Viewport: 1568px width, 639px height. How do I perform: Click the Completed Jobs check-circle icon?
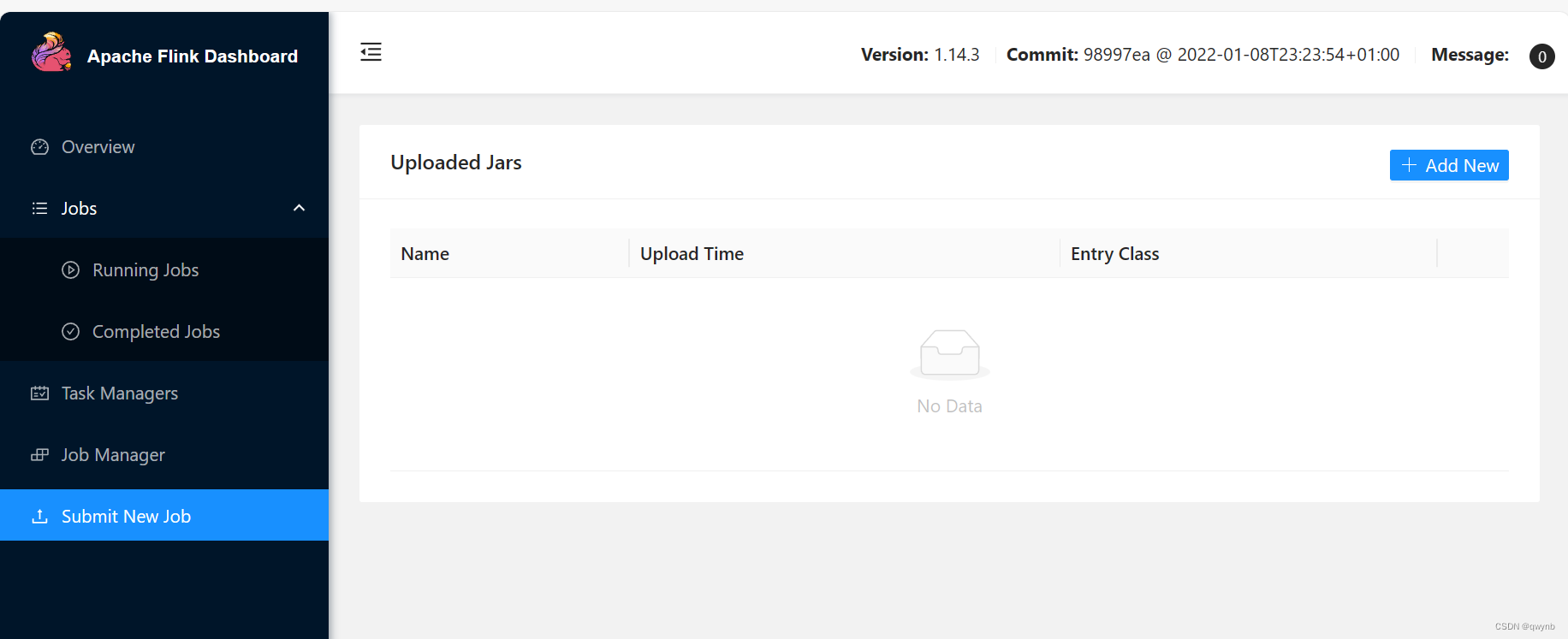71,332
